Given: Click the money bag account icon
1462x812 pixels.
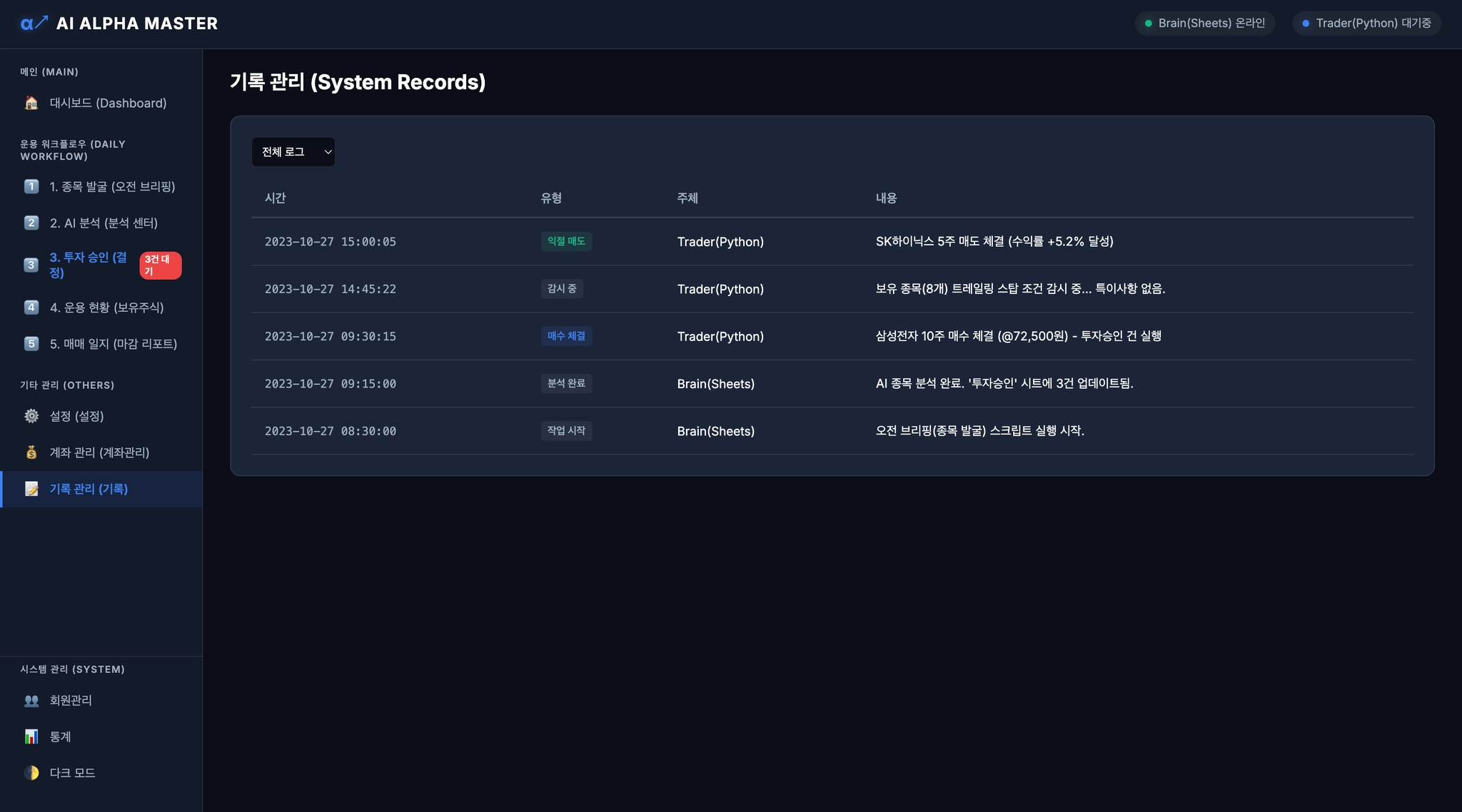Looking at the screenshot, I should pyautogui.click(x=31, y=452).
